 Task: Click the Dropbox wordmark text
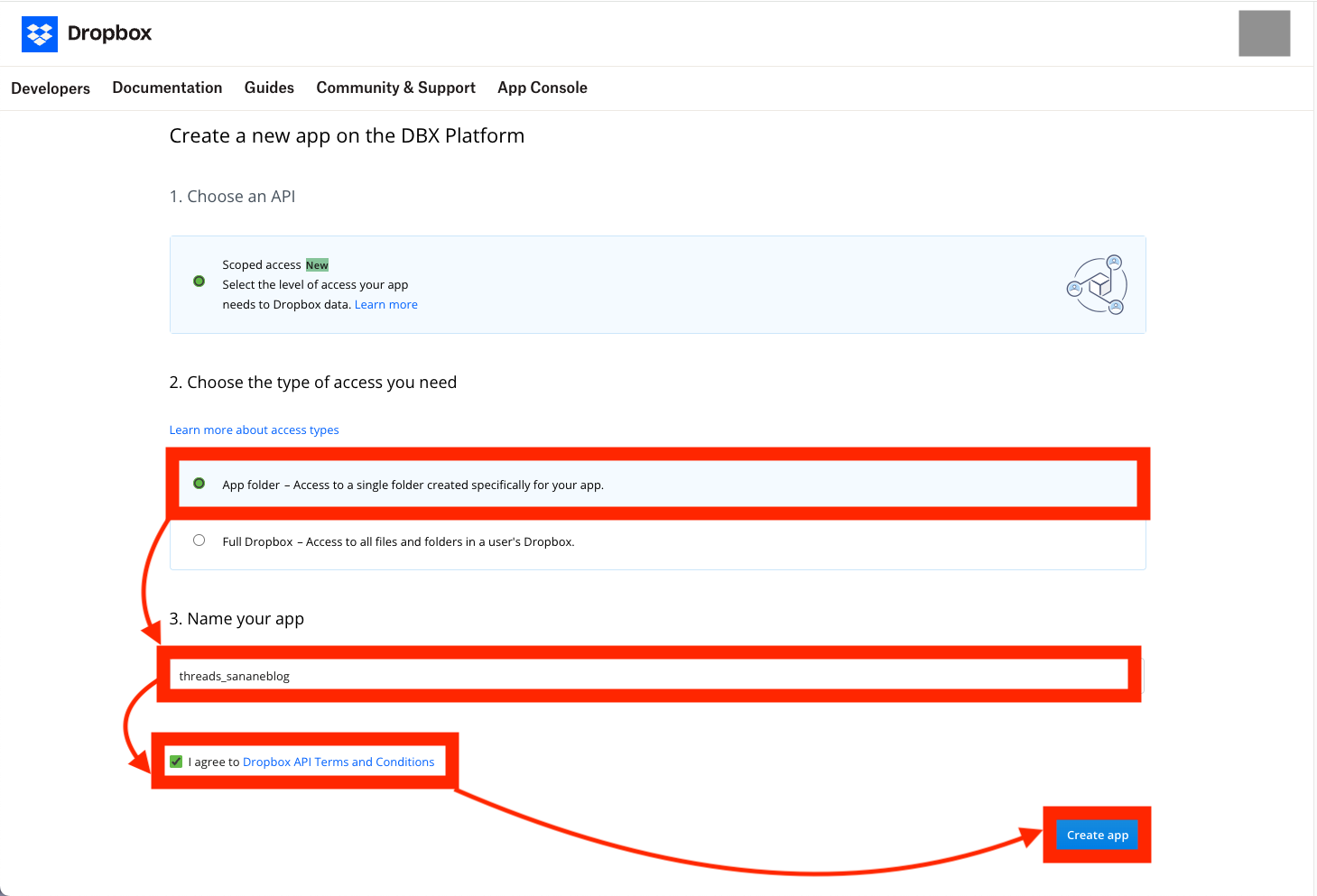pos(109,33)
